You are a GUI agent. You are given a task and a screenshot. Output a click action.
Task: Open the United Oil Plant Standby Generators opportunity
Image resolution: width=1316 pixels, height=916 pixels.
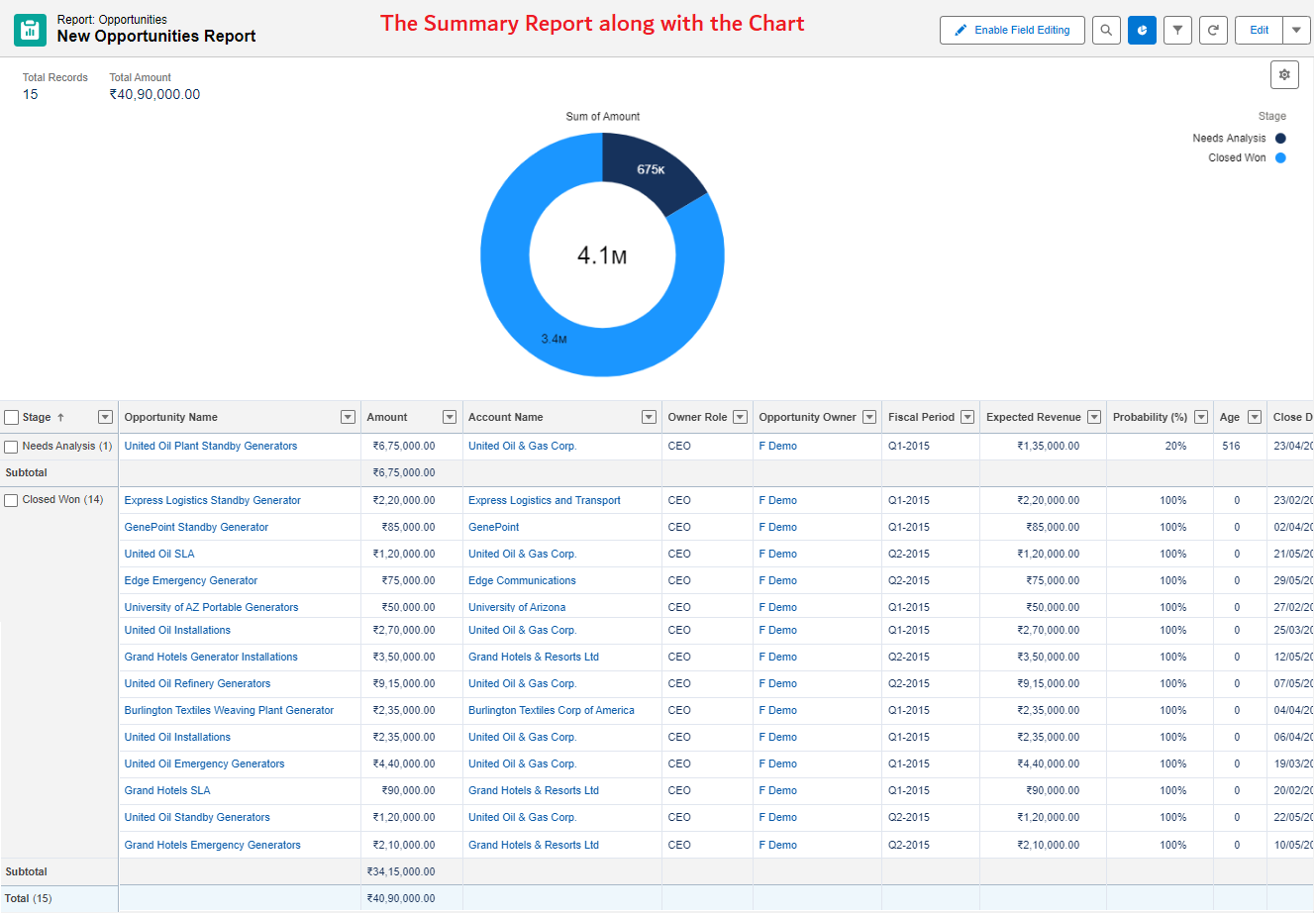(x=210, y=446)
